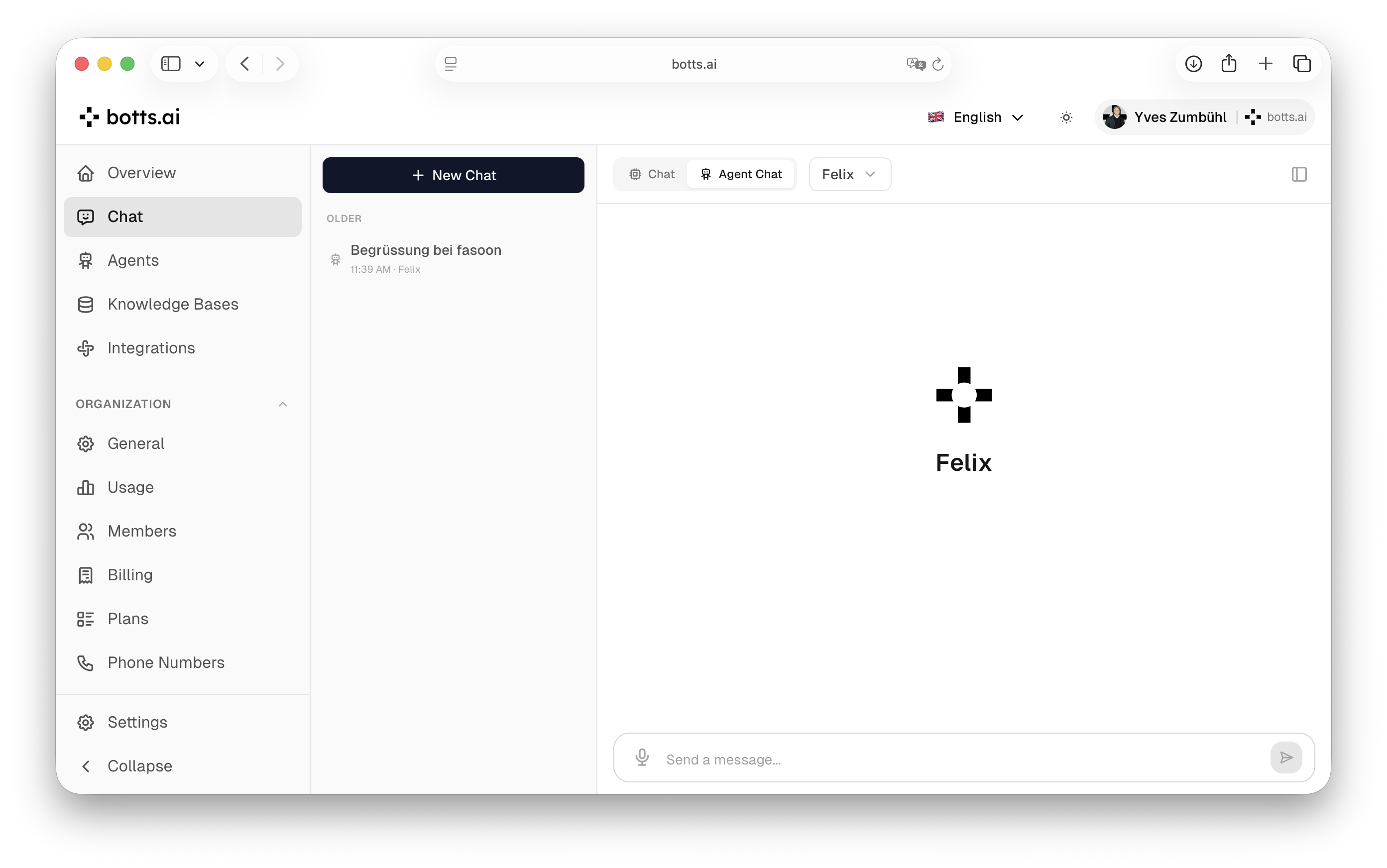Switch to the Agent Chat tab

(x=741, y=174)
